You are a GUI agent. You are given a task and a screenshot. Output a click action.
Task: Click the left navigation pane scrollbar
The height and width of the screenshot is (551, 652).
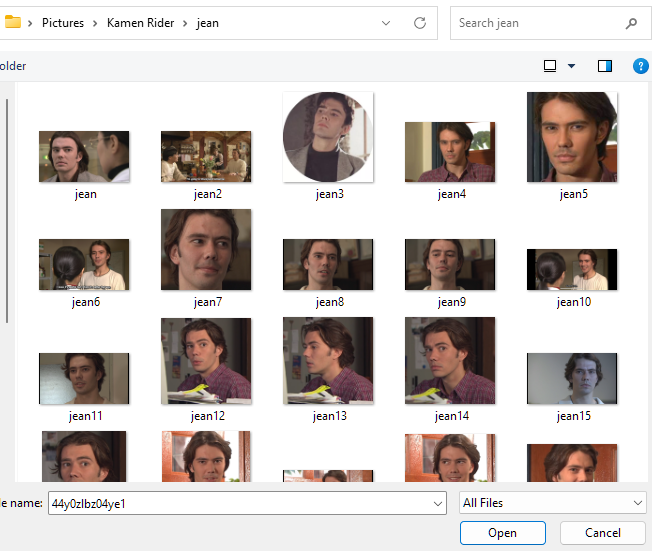[7, 210]
